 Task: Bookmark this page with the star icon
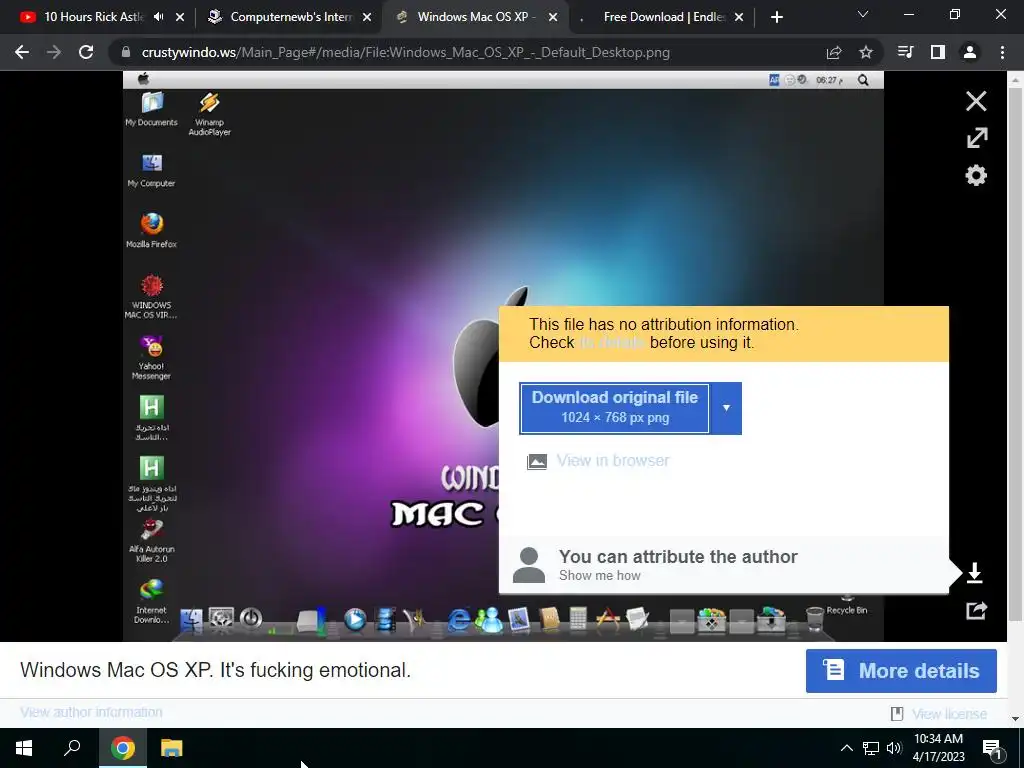click(866, 52)
